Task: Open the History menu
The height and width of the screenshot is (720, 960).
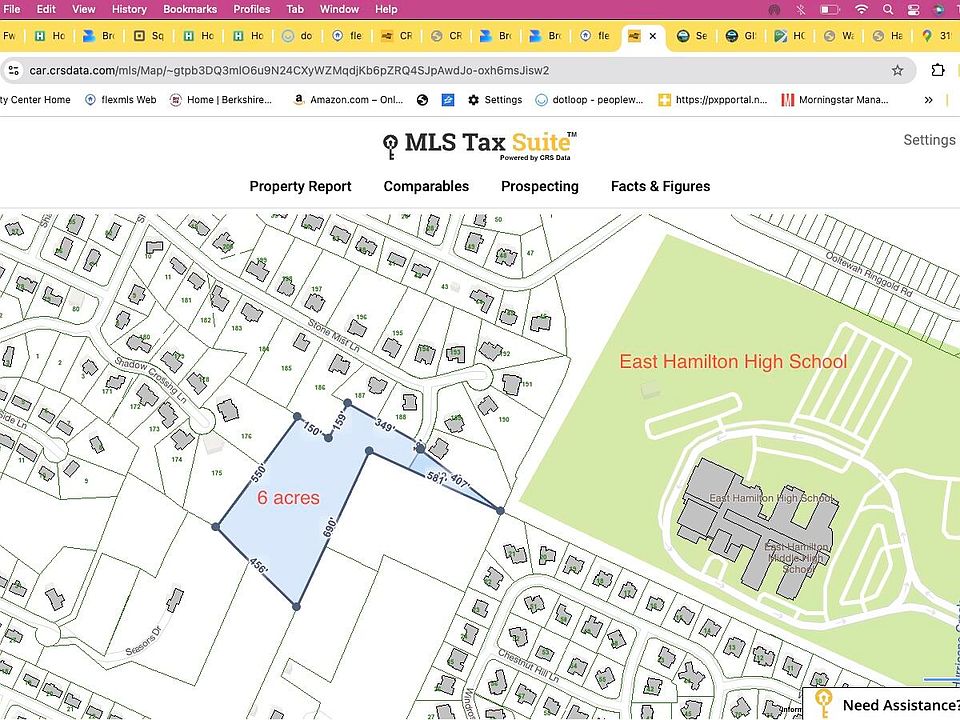Action: point(129,9)
